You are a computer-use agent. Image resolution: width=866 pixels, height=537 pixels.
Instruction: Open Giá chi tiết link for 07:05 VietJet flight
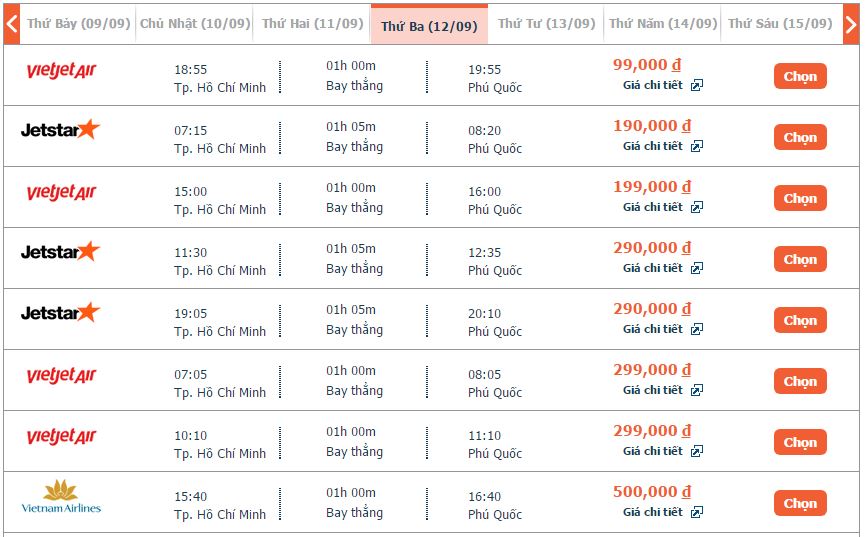(653, 390)
